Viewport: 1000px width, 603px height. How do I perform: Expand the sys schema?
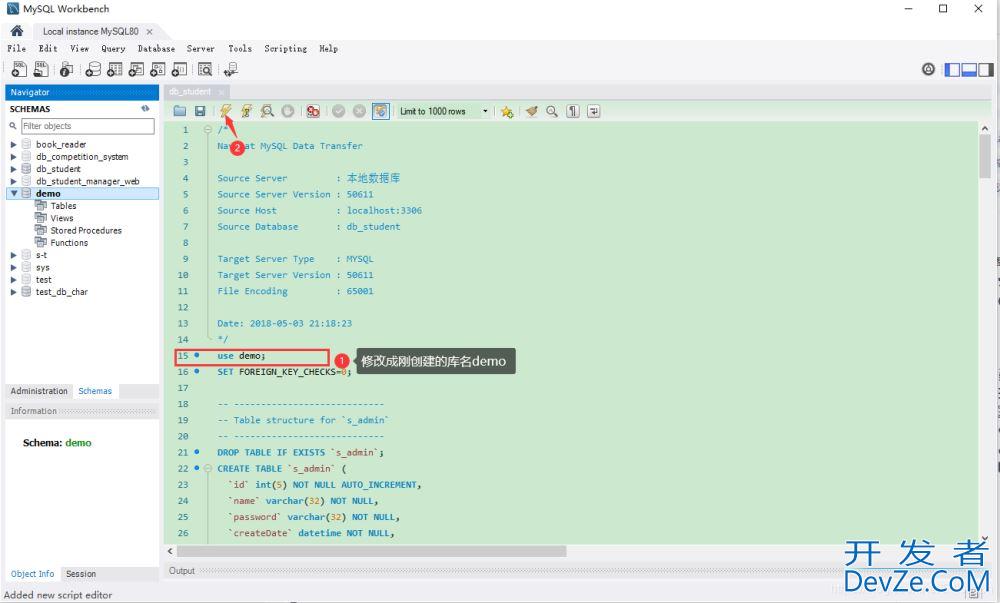pyautogui.click(x=13, y=267)
